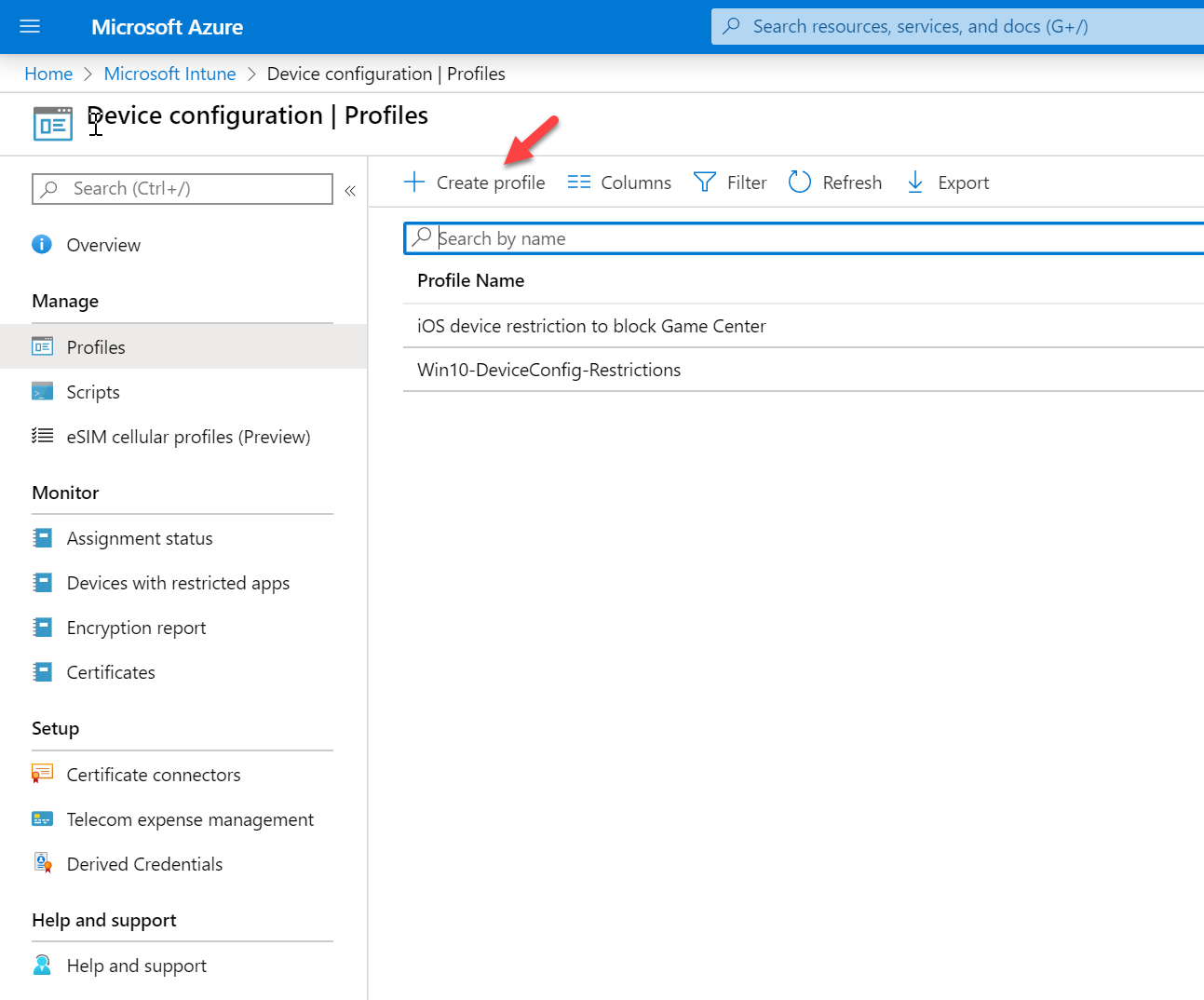The height and width of the screenshot is (1000, 1204).
Task: Click the Telecom expense management icon
Action: click(42, 818)
